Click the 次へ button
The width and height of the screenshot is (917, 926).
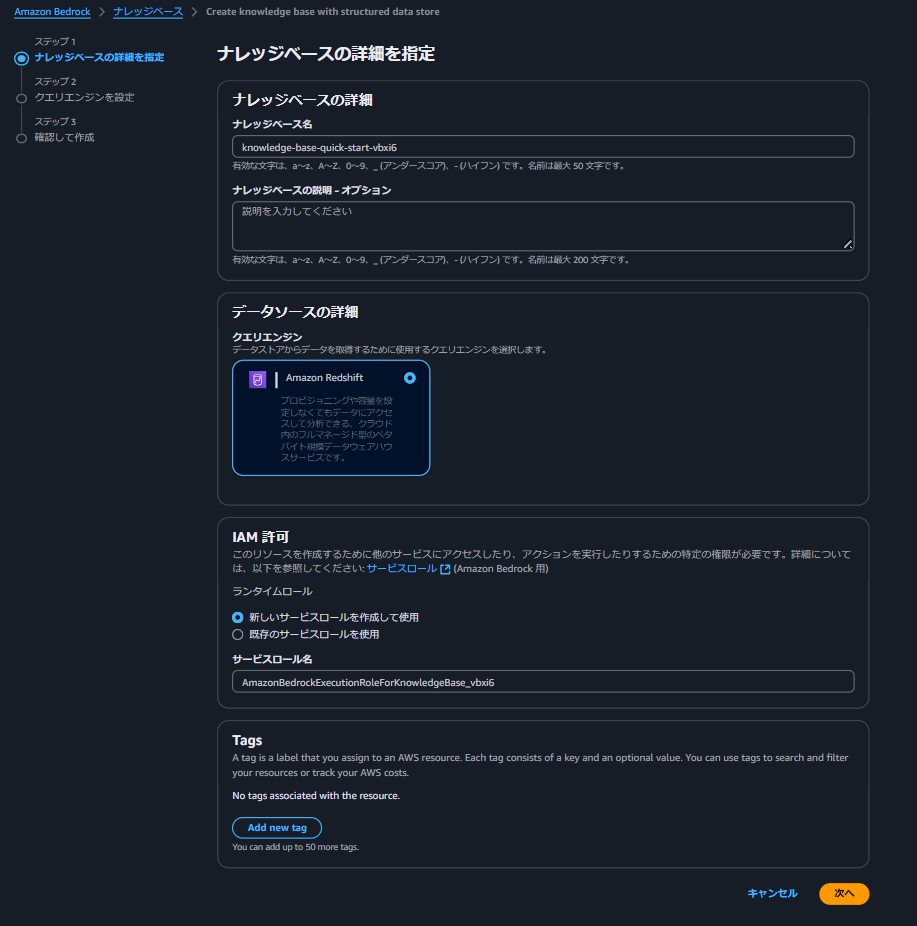[x=844, y=894]
